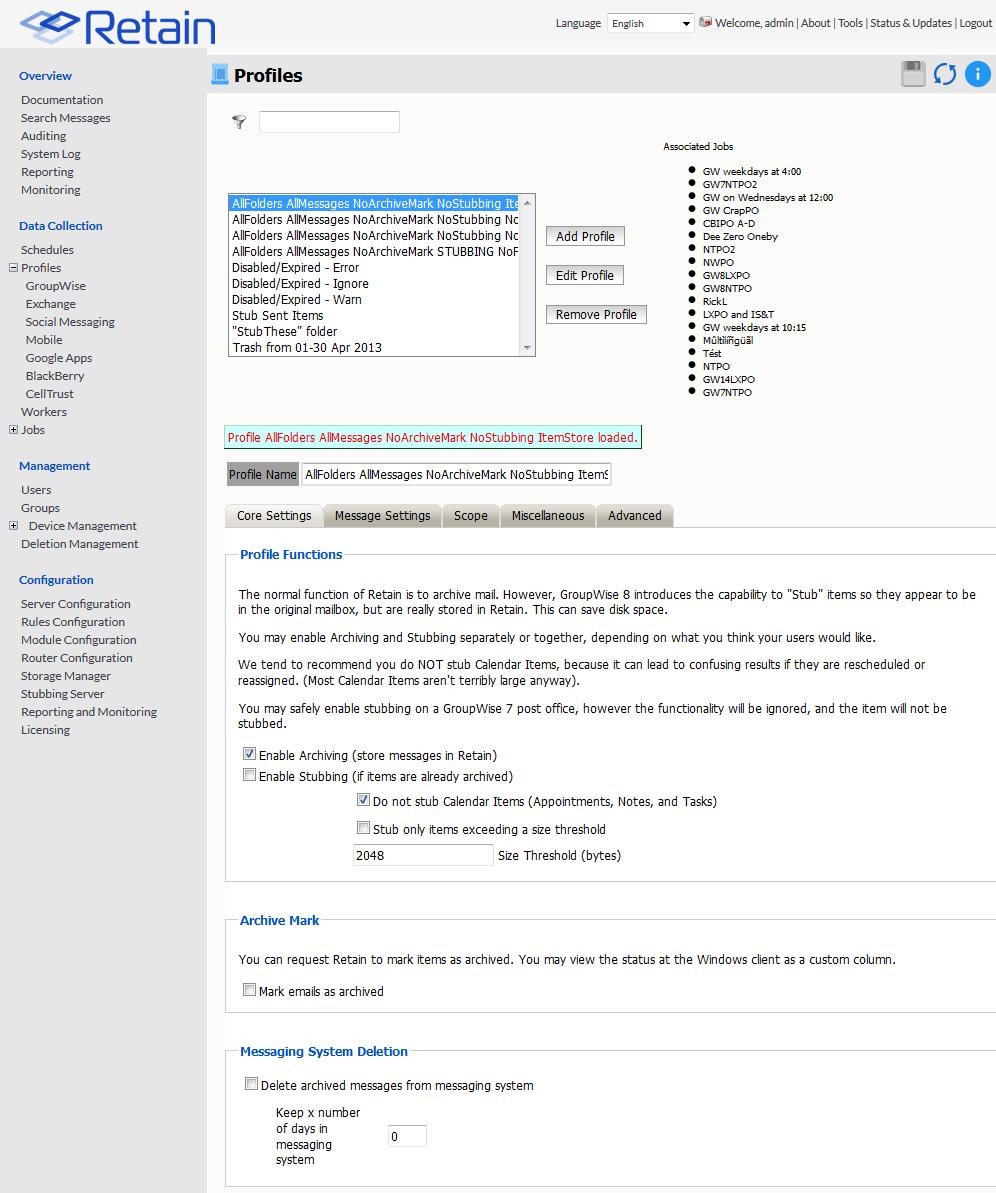
Task: Click the Save disk icon
Action: coord(913,74)
